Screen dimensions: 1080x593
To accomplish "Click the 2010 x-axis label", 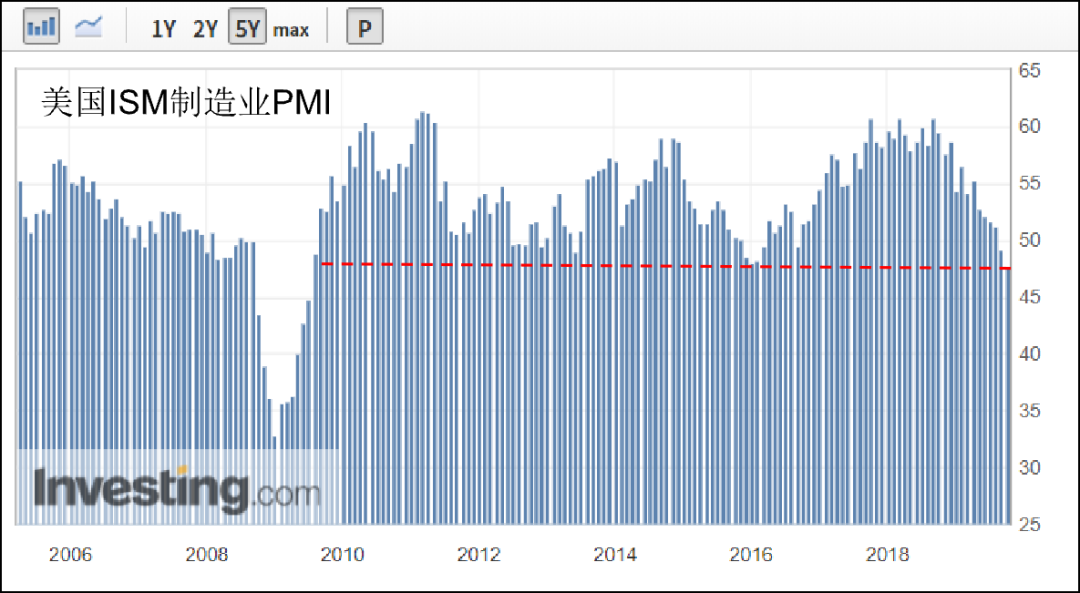I will 342,555.
